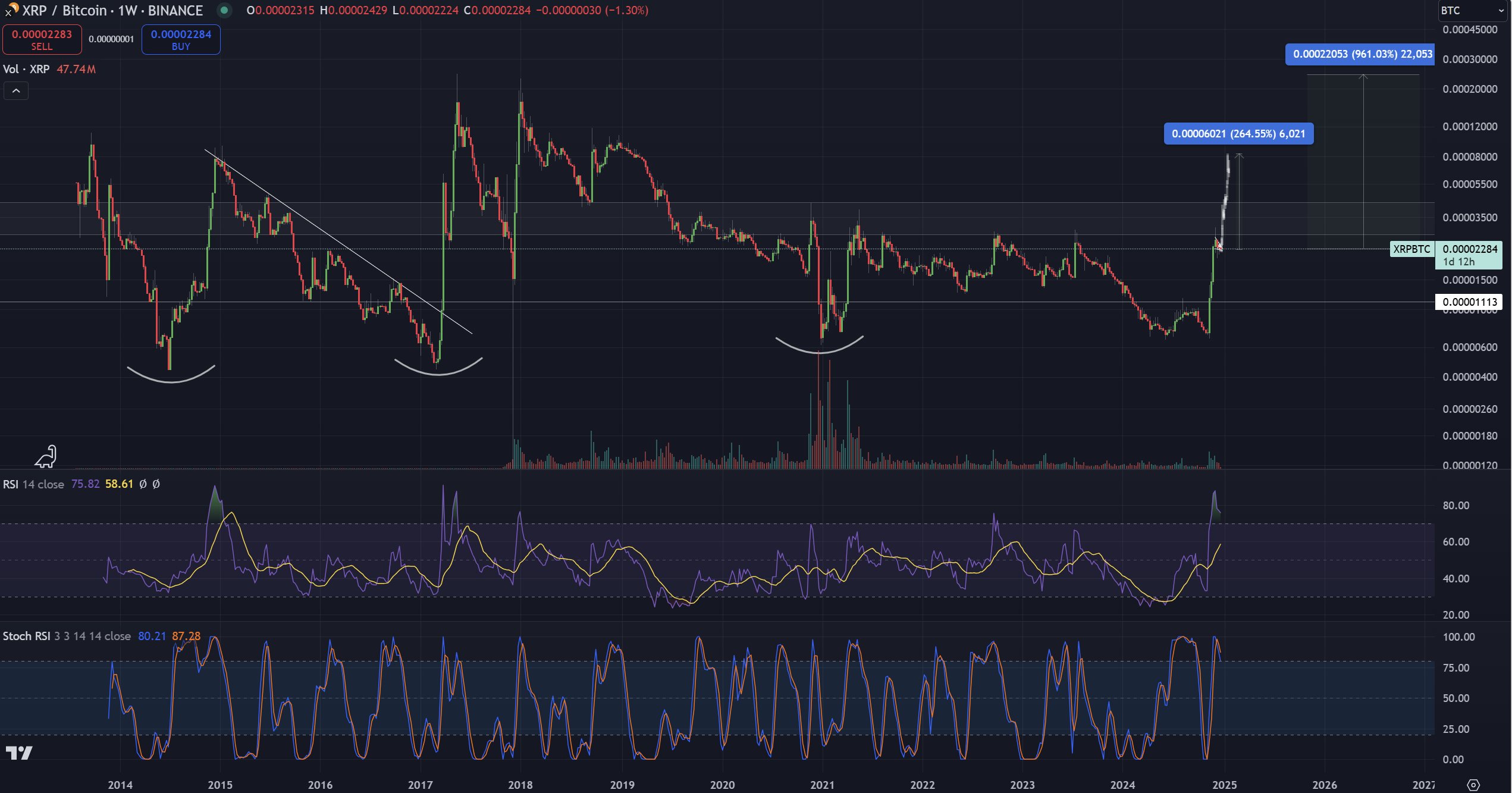The height and width of the screenshot is (793, 1512).
Task: Click the 0.00012000 price axis label
Action: 1470,127
